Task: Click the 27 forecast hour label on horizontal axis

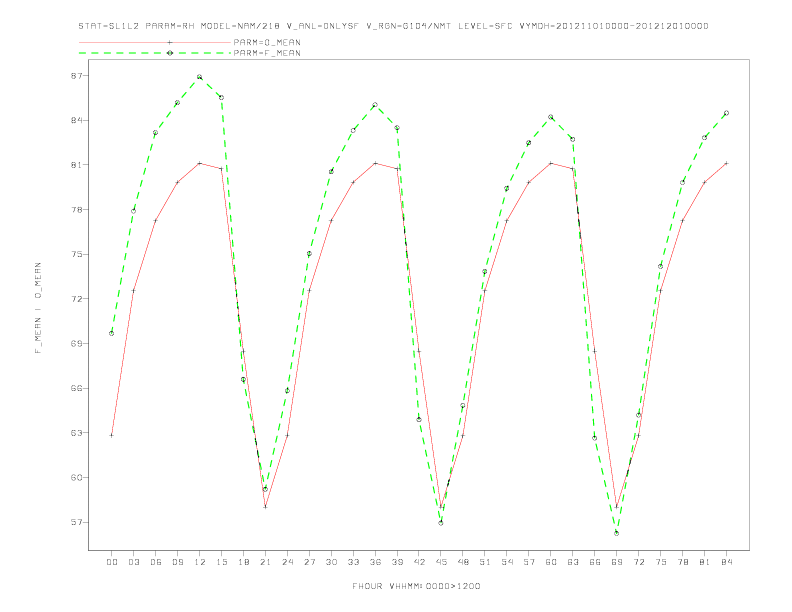Action: tap(309, 562)
